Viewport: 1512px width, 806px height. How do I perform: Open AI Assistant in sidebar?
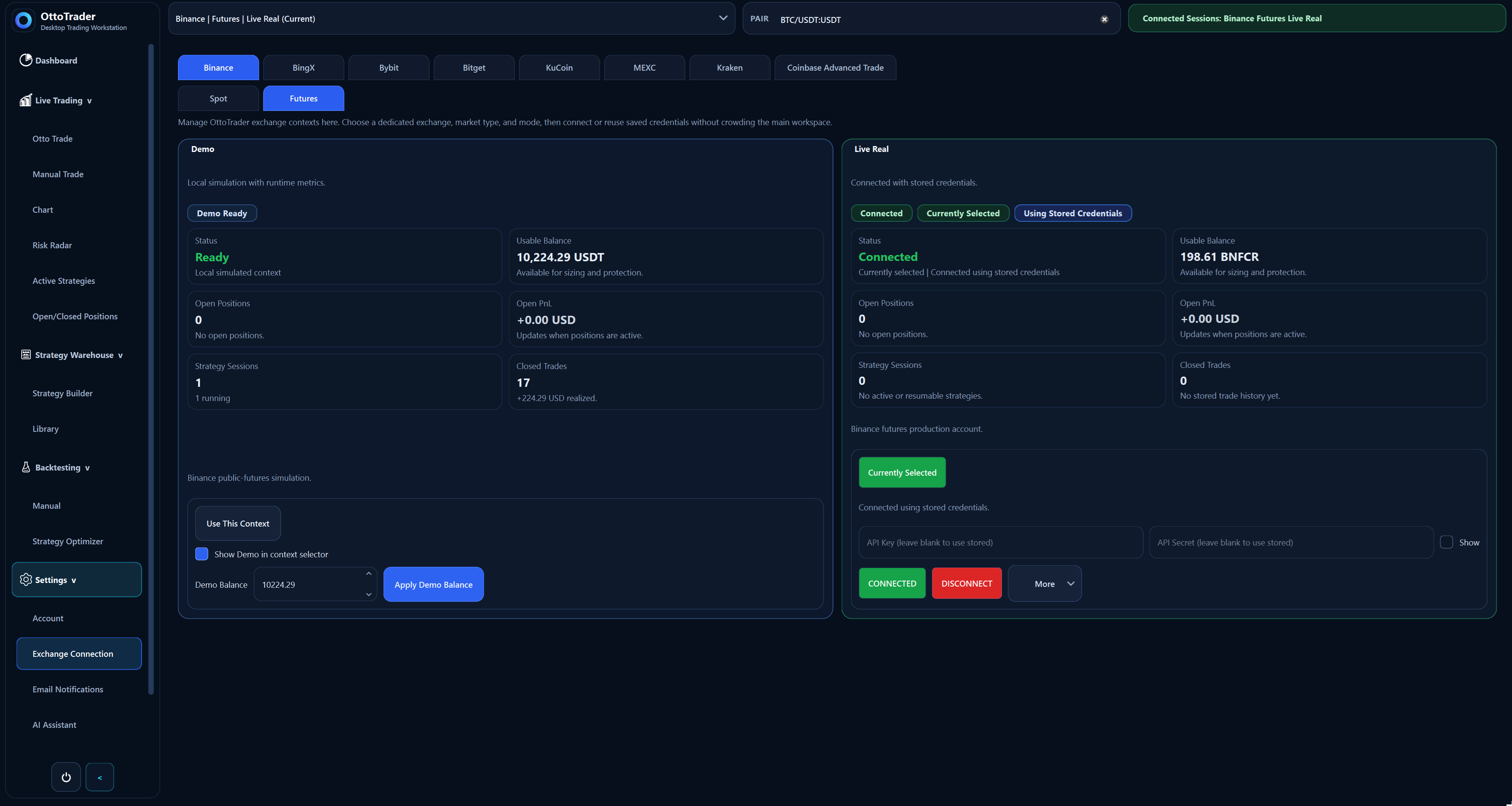[x=54, y=725]
